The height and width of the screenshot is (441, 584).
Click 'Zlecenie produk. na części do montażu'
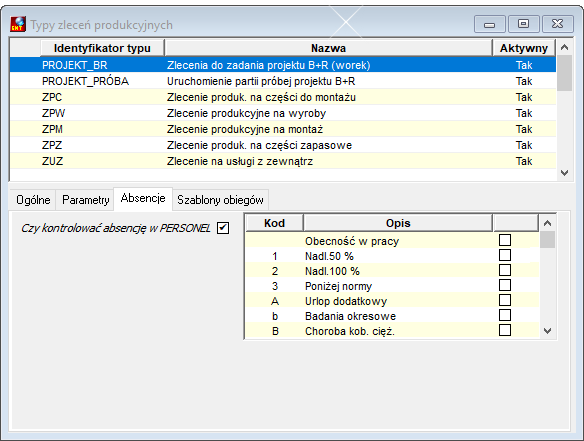pos(261,97)
